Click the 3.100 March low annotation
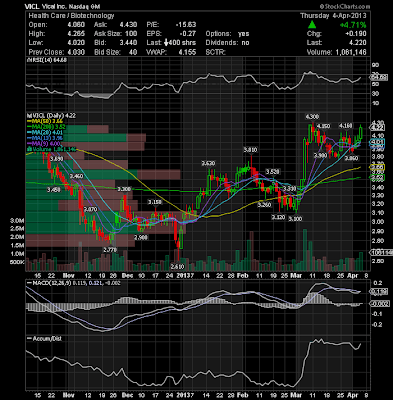The height and width of the screenshot is (400, 393). [x=295, y=219]
